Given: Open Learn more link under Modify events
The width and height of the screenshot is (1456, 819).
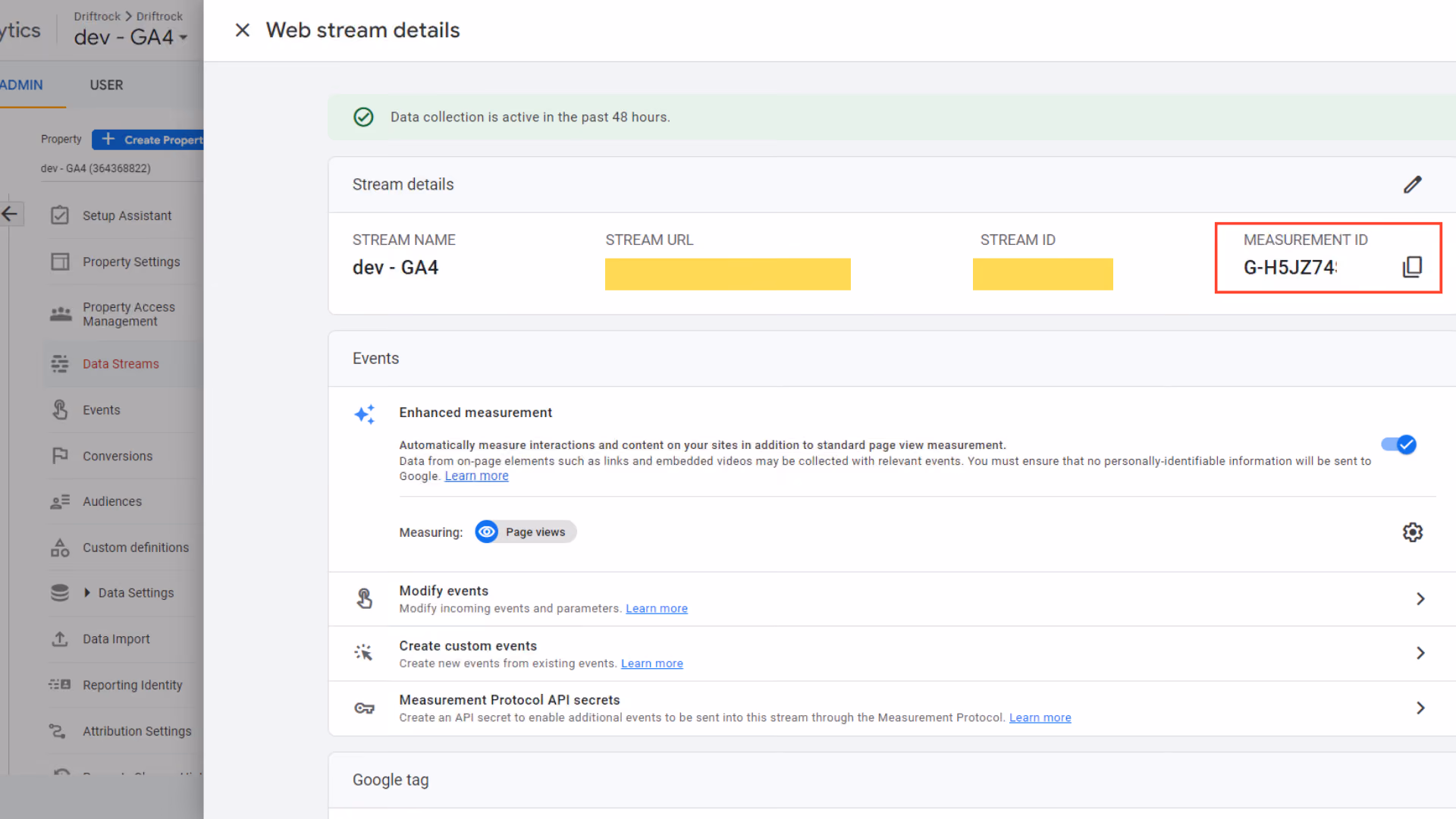Looking at the screenshot, I should 657,608.
